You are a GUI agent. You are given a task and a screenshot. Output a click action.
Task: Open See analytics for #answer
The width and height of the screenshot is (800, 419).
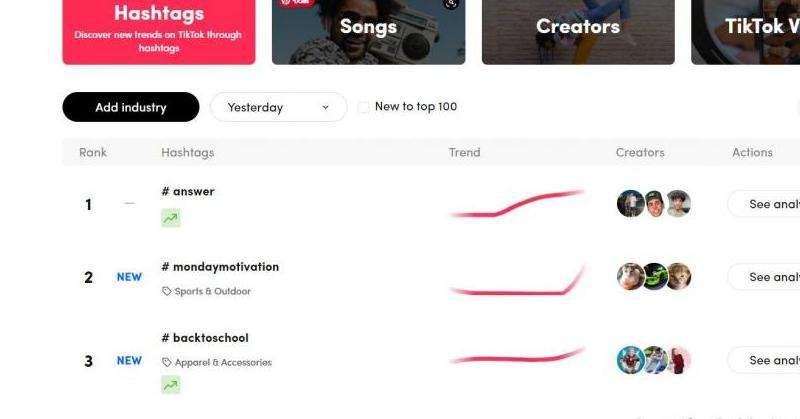764,204
